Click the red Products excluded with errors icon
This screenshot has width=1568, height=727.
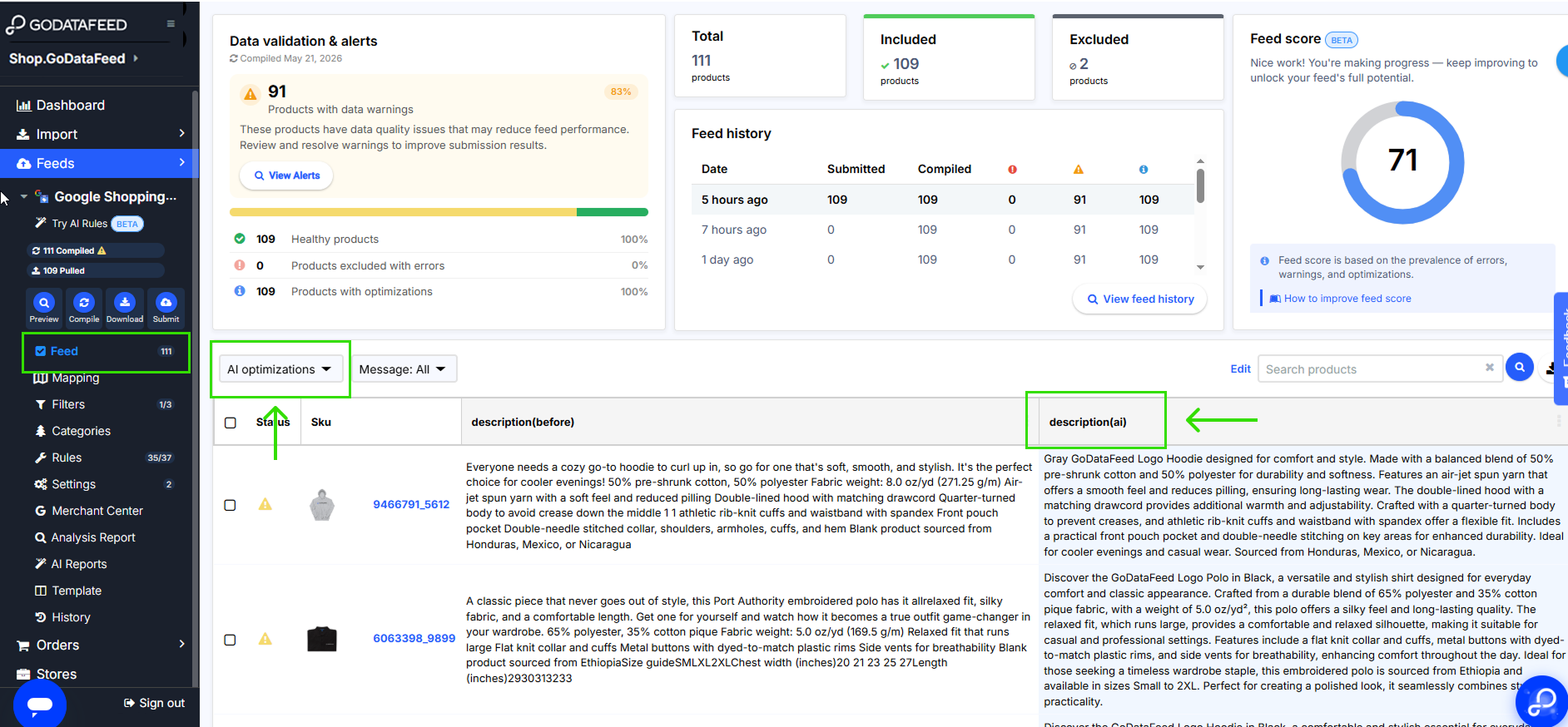(x=240, y=265)
